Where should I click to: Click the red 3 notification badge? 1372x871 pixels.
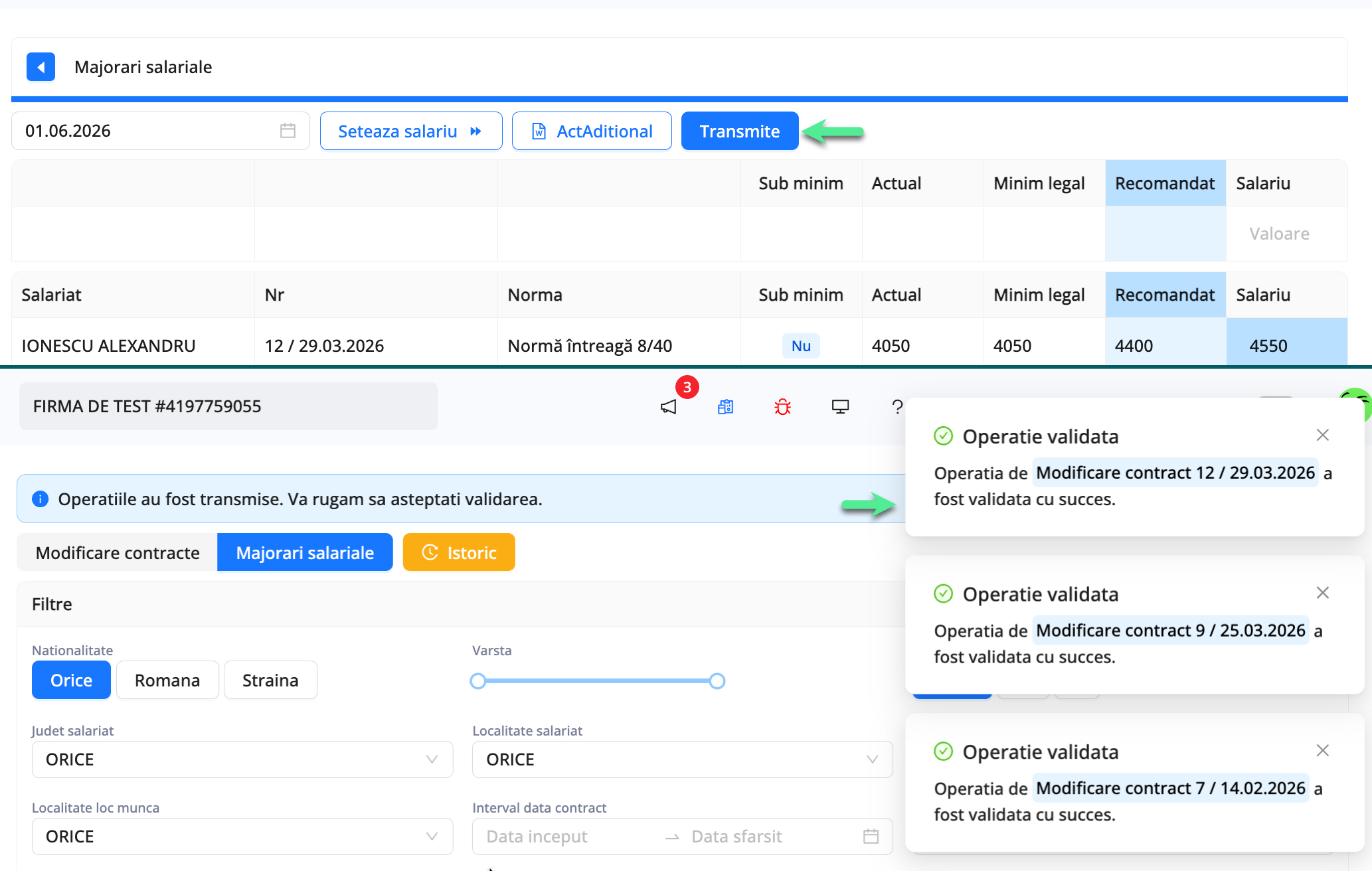pyautogui.click(x=687, y=387)
